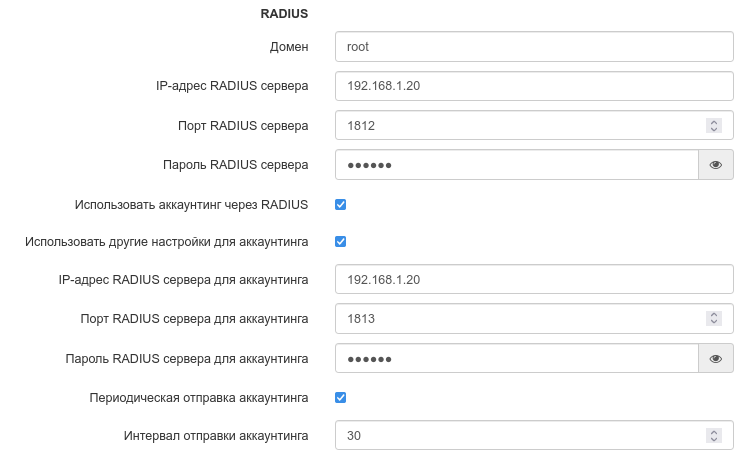Disable 'Периодическая отправка аккаунтинга' checkbox
This screenshot has width=753, height=460.
(341, 397)
